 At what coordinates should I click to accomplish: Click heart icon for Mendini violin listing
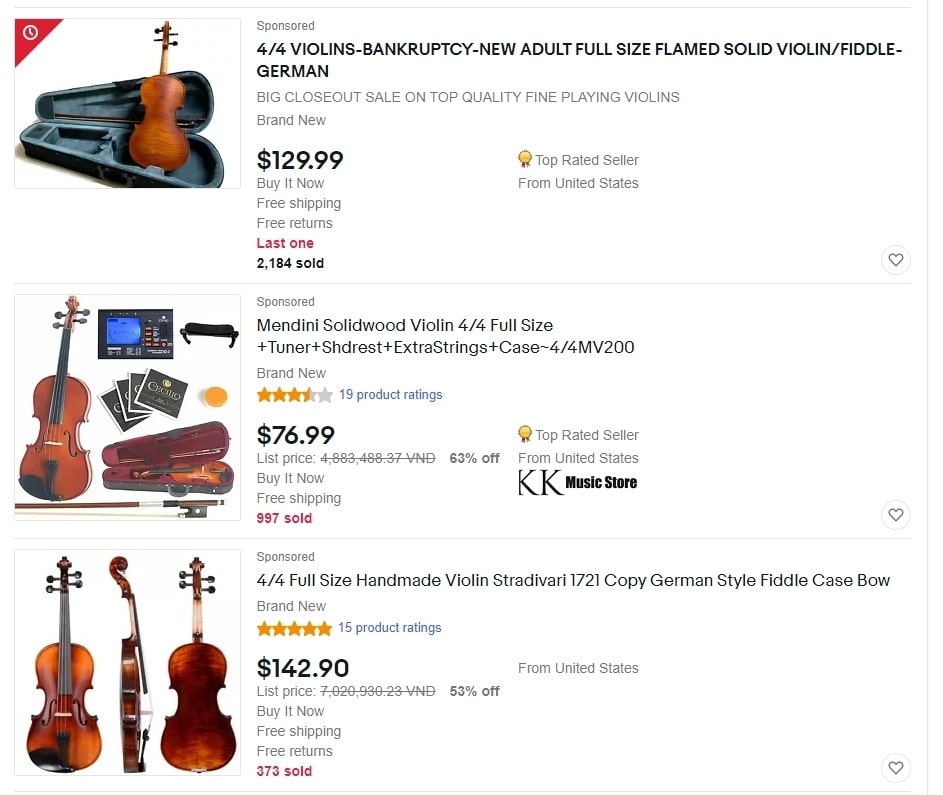click(x=895, y=515)
